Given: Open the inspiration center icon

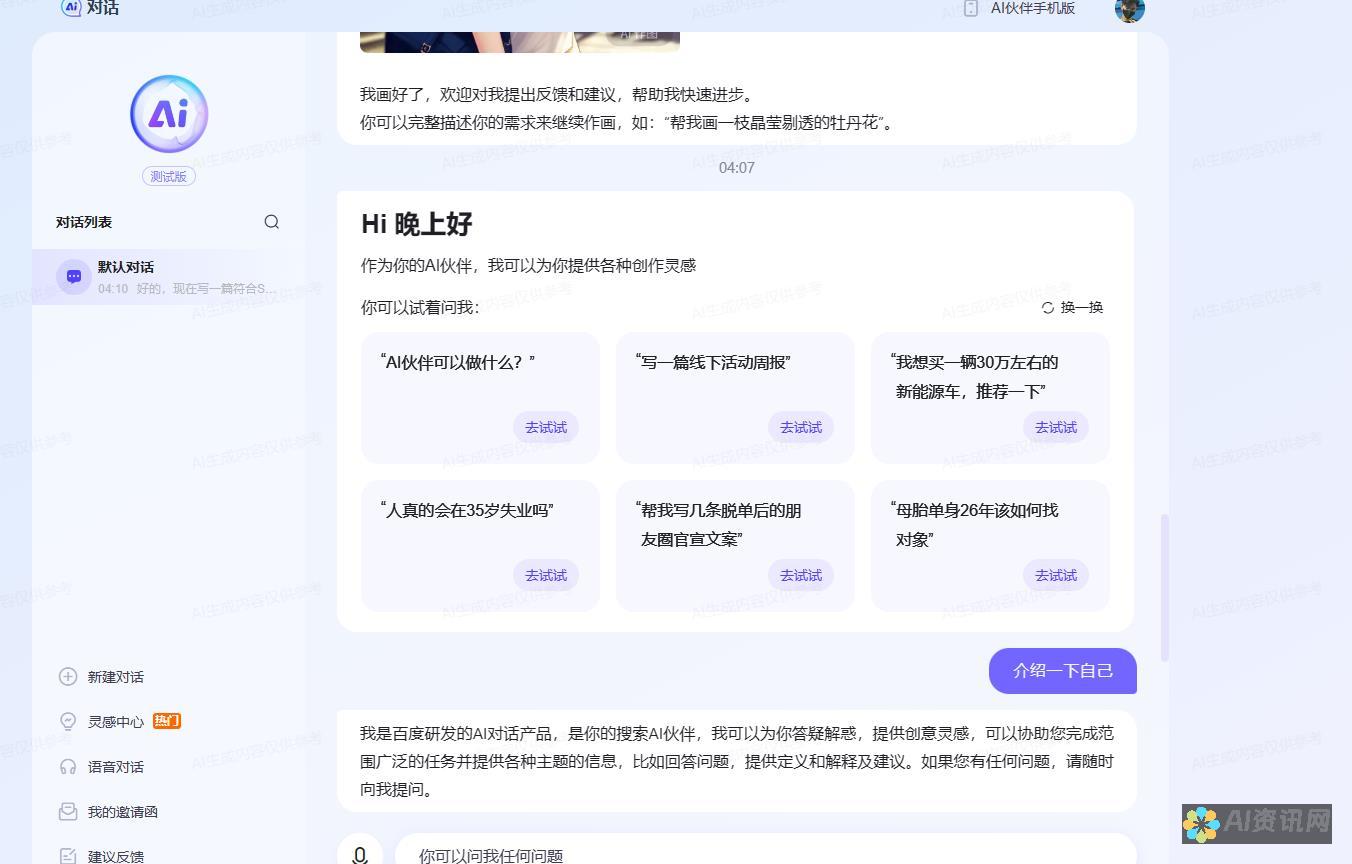Looking at the screenshot, I should (68, 722).
